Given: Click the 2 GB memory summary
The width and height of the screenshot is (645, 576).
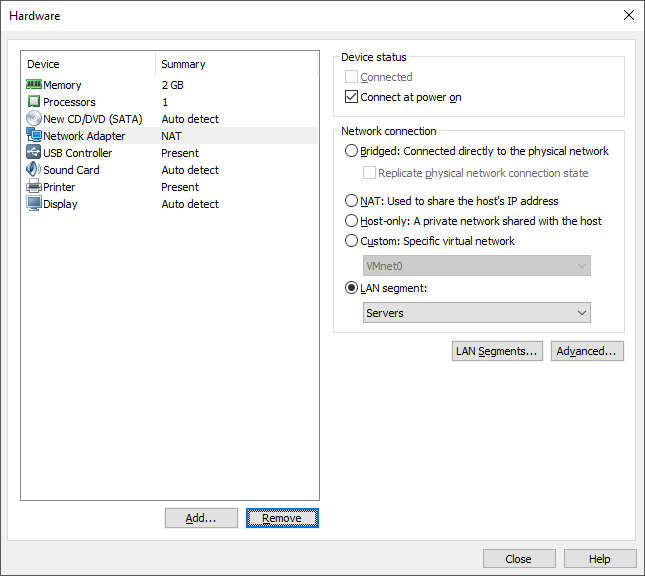Looking at the screenshot, I should tap(172, 85).
